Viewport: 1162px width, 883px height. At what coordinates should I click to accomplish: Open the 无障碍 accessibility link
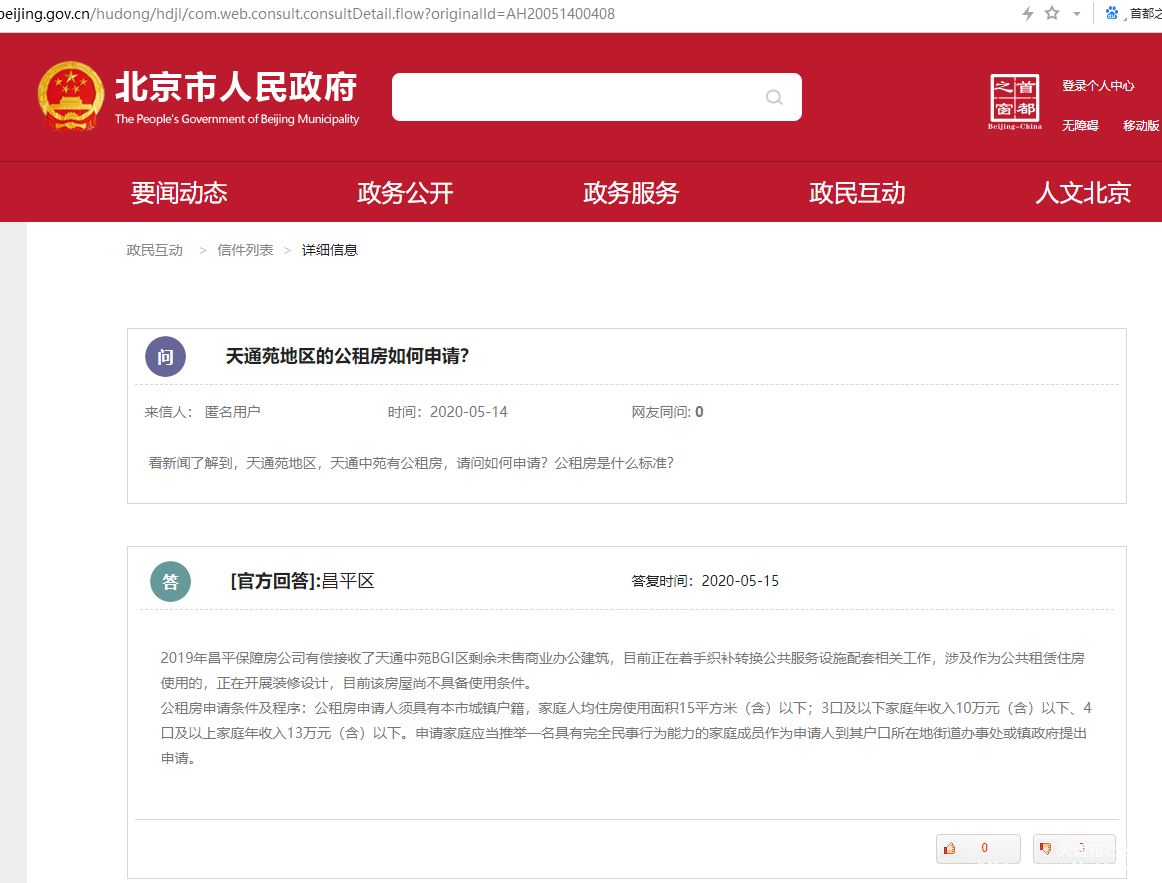pyautogui.click(x=1080, y=125)
